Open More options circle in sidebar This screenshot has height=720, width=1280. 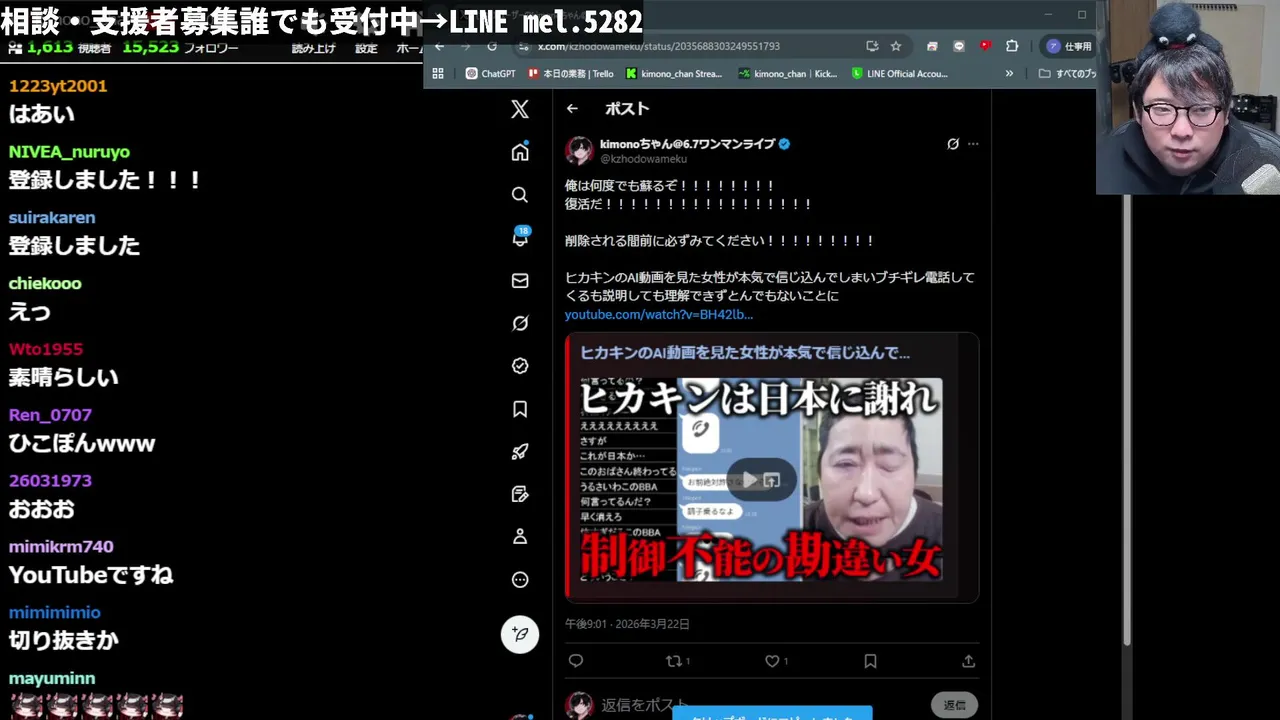click(520, 580)
